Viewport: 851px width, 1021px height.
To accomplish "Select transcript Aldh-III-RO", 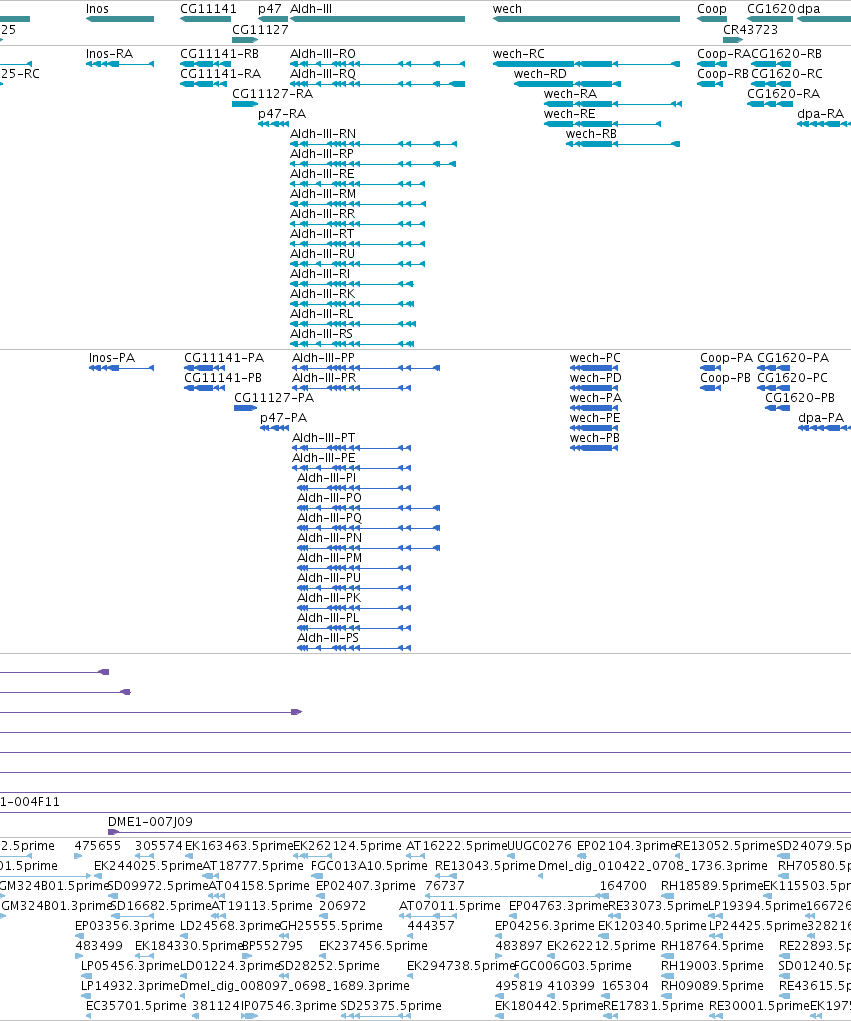I will 378,64.
